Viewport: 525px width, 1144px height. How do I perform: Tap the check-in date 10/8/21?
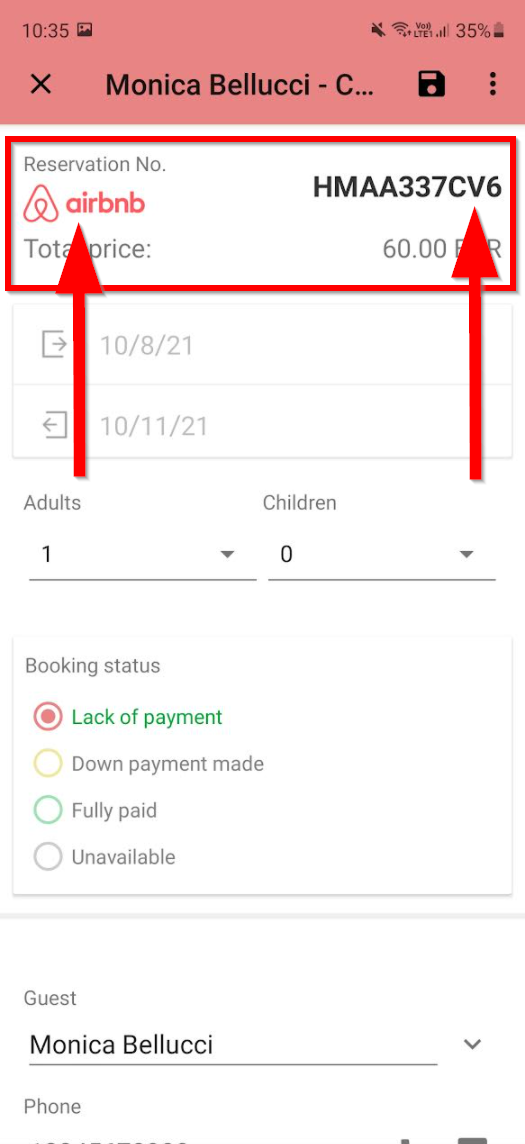147,345
